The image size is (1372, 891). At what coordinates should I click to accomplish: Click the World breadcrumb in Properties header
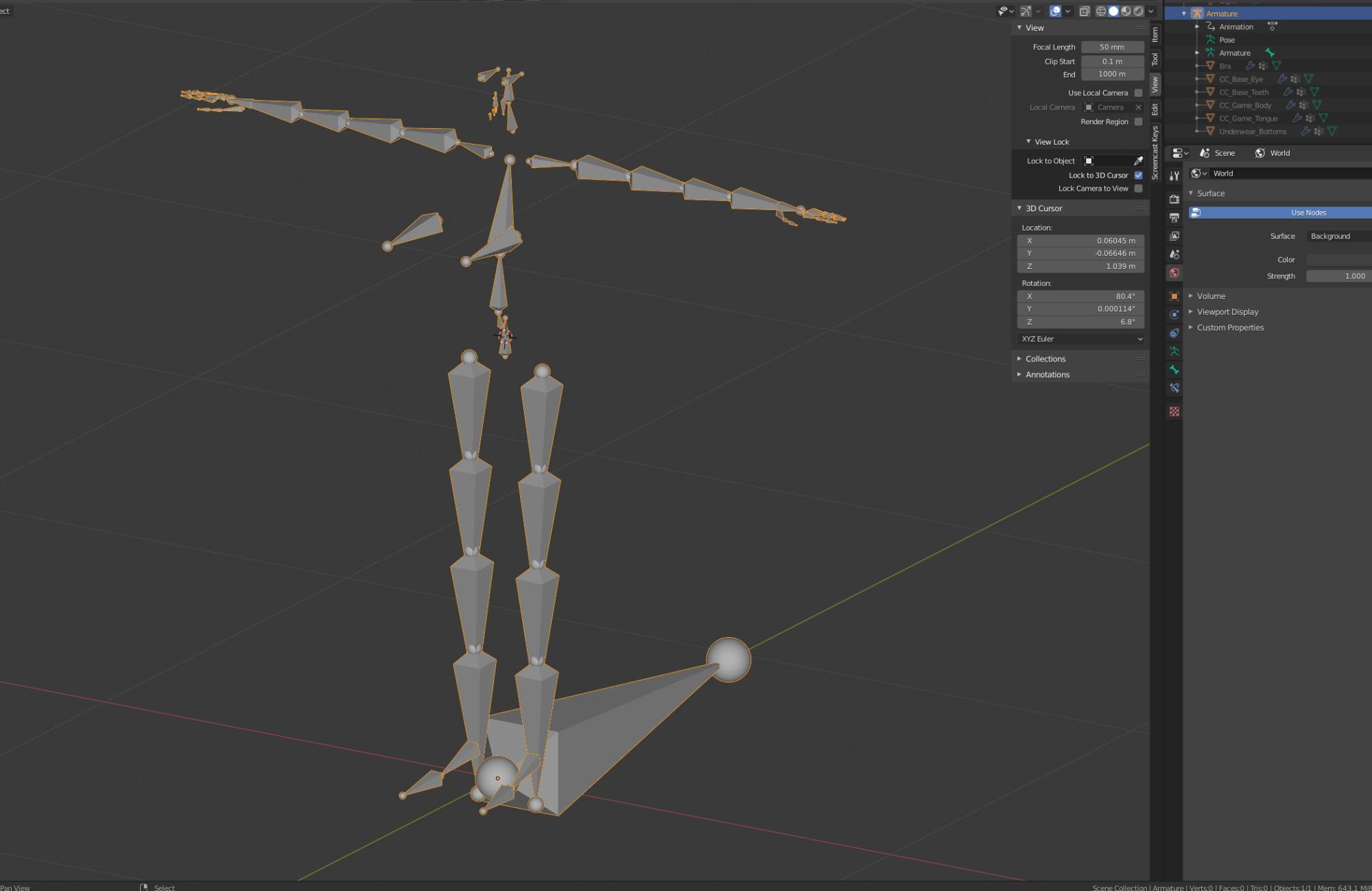click(1273, 153)
